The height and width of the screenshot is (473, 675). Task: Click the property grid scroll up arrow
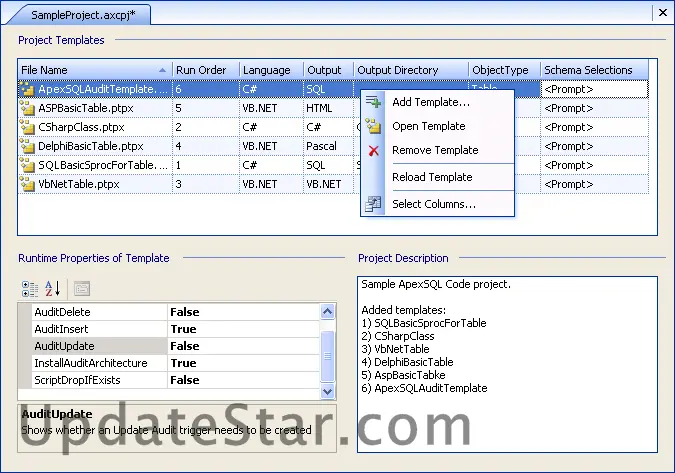pyautogui.click(x=328, y=311)
